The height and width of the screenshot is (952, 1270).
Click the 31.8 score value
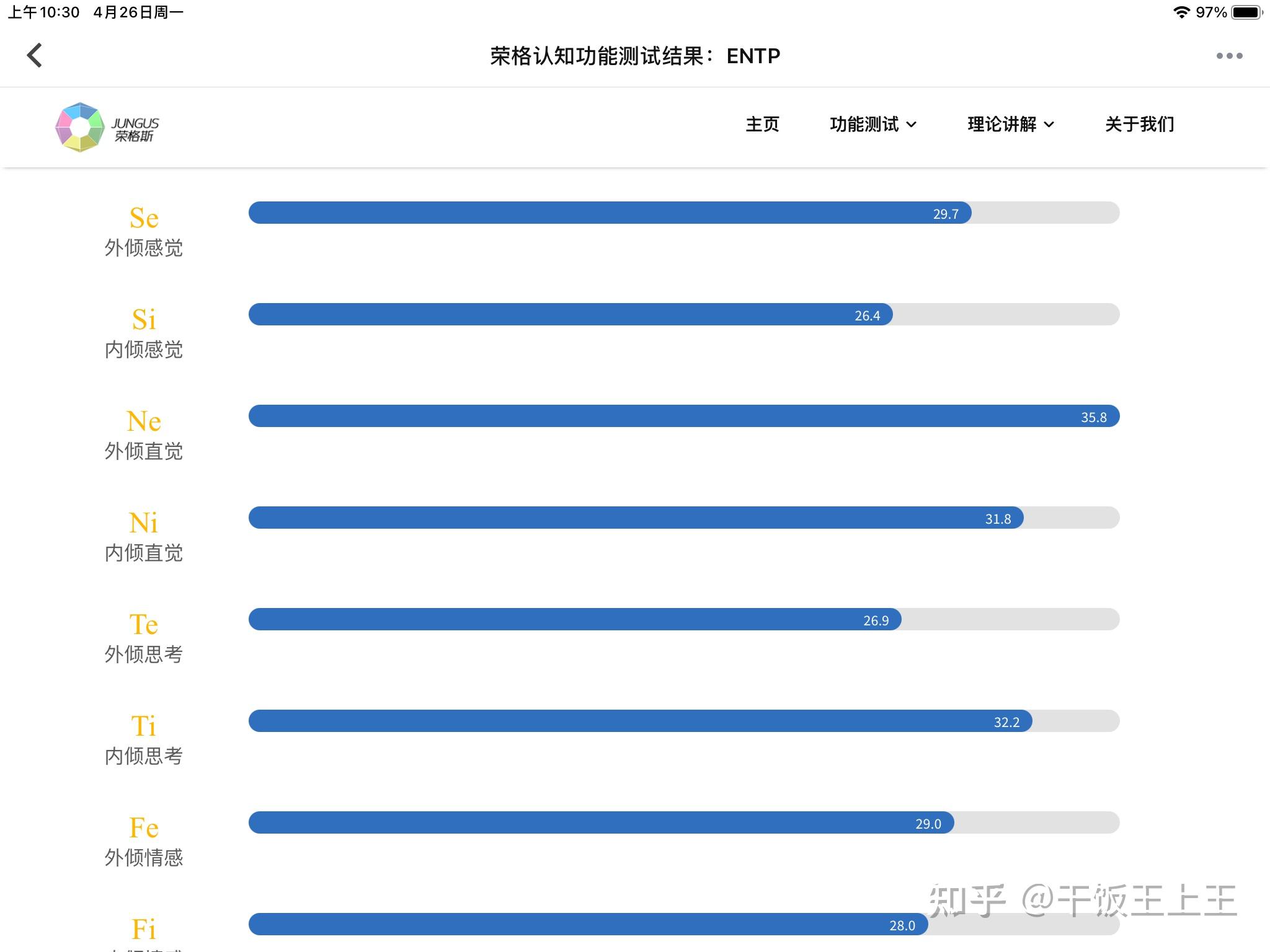point(998,519)
